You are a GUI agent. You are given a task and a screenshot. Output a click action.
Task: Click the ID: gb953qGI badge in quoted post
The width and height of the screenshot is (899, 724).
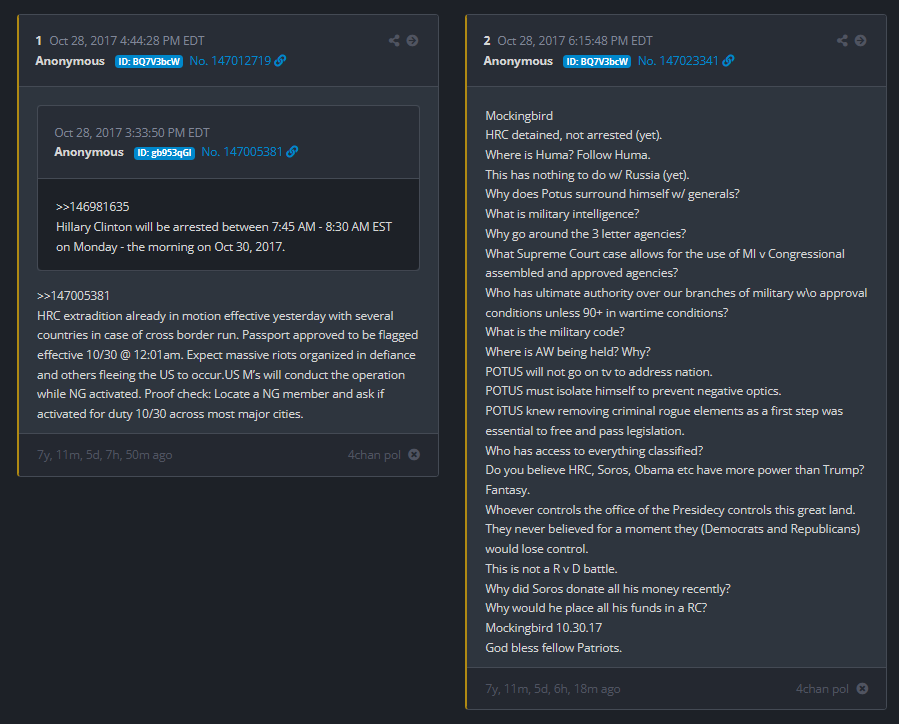point(163,152)
